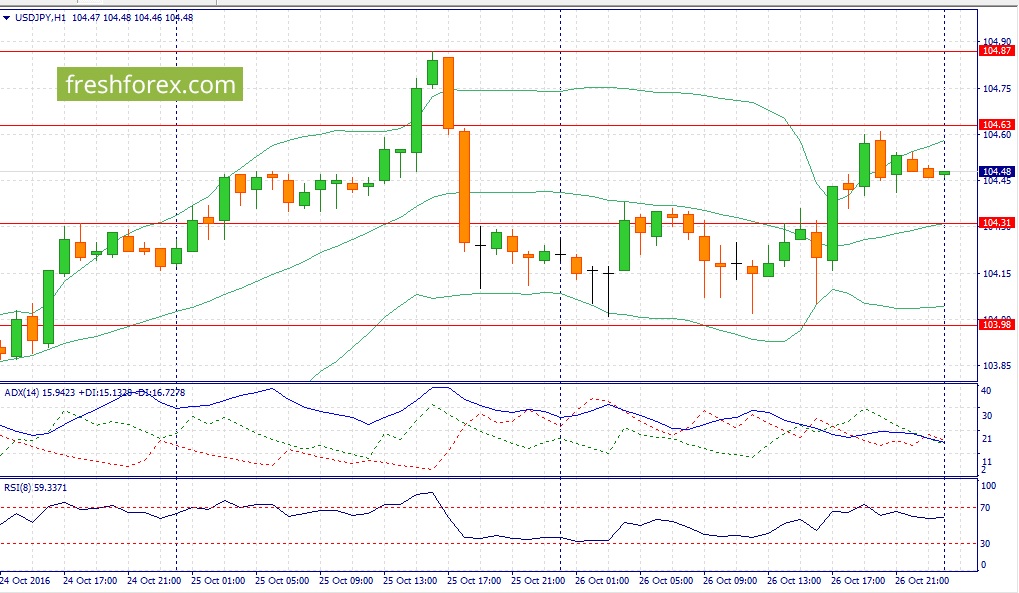Click the 103.98 red level label

pyautogui.click(x=993, y=325)
